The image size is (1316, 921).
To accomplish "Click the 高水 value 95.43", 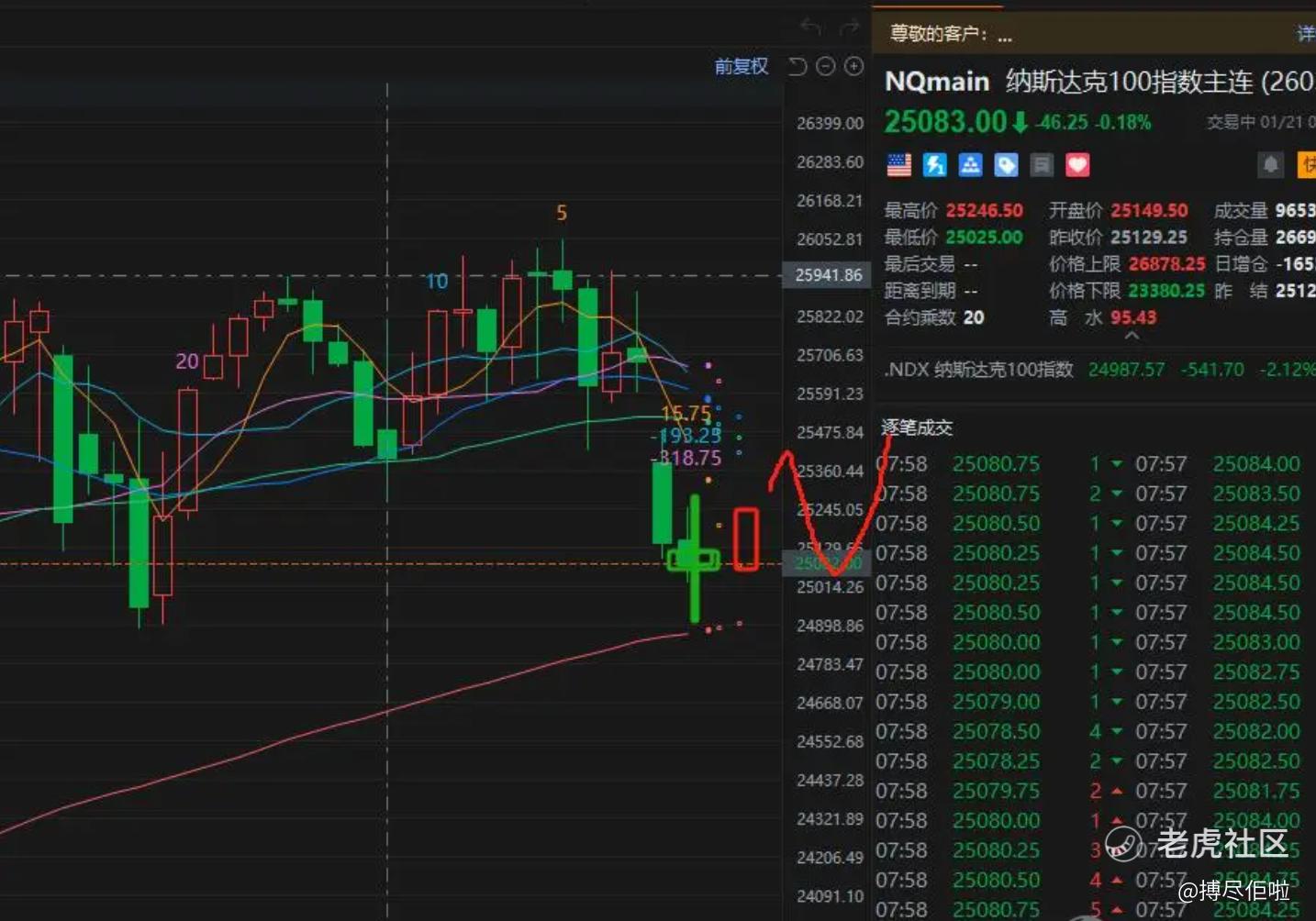I will (1133, 317).
